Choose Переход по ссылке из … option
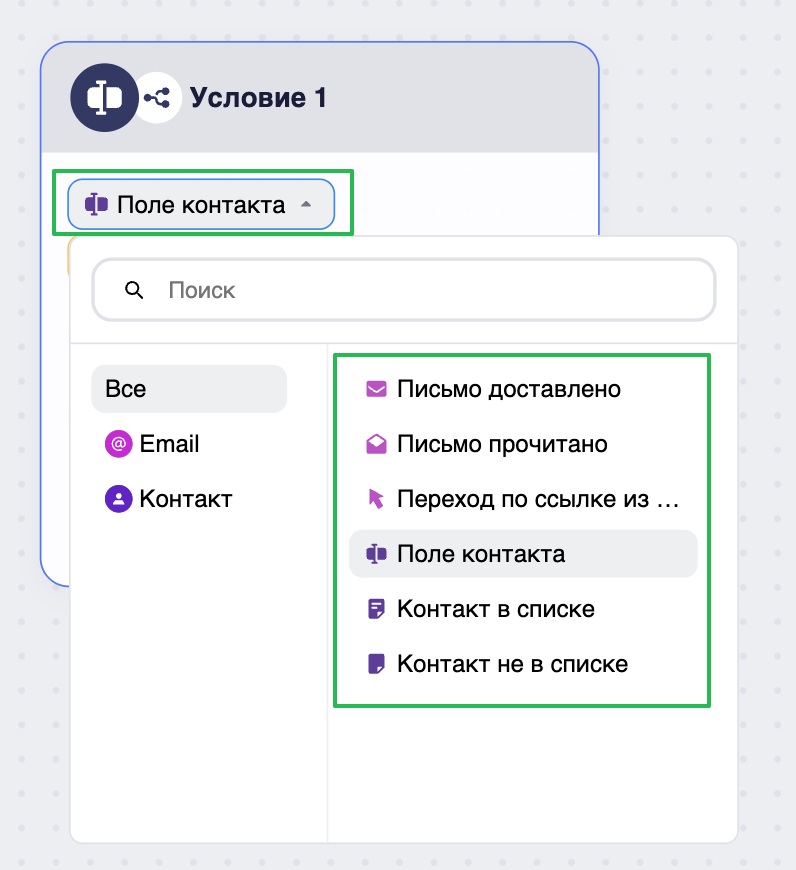Image resolution: width=796 pixels, height=870 pixels. [523, 499]
